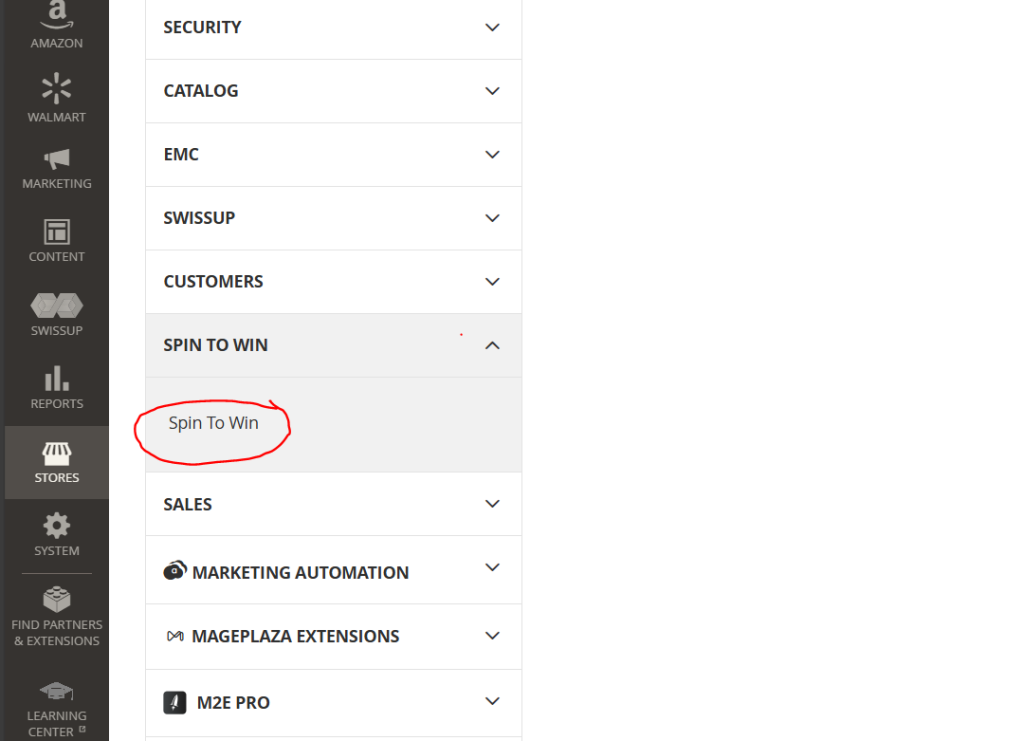Collapse the Spin To Win section
The width and height of the screenshot is (1024, 741).
[x=492, y=345]
